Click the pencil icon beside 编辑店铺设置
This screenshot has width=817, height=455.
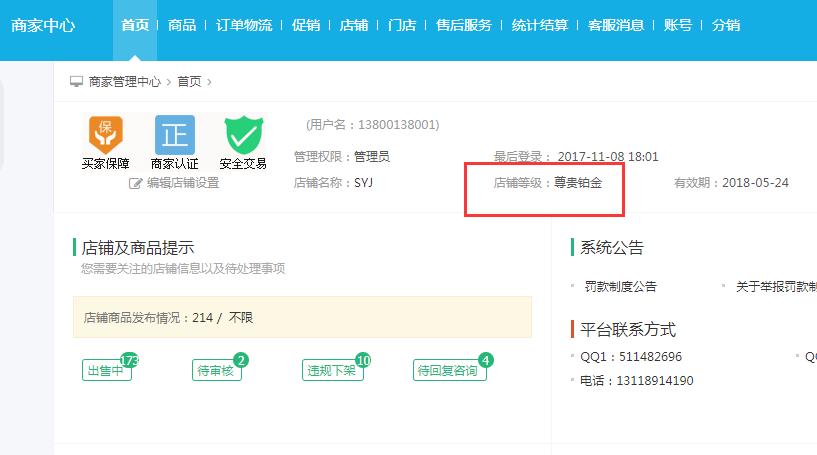pyautogui.click(x=136, y=183)
